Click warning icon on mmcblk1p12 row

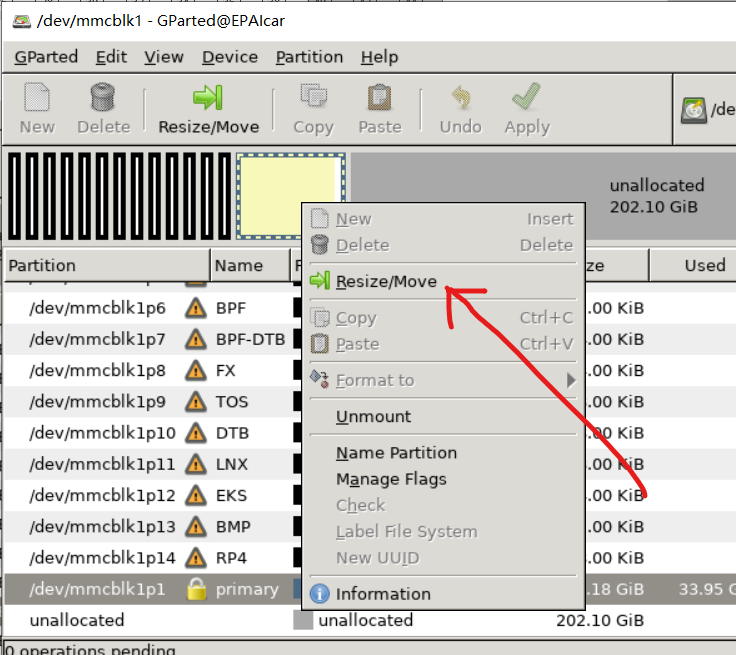[x=196, y=496]
